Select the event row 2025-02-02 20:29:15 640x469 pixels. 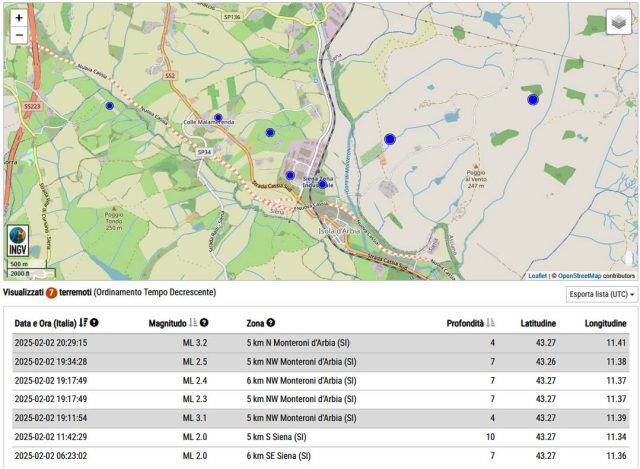point(320,343)
